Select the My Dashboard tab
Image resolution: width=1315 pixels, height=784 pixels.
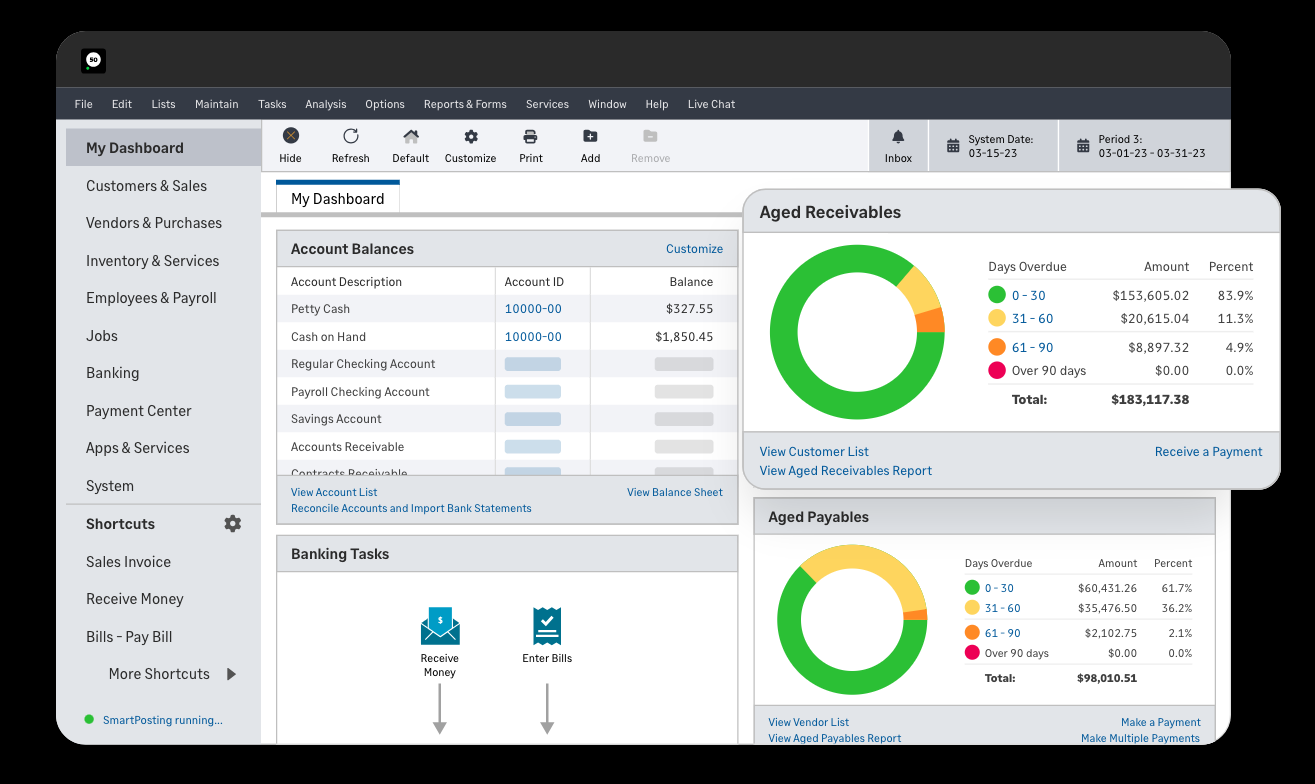337,199
